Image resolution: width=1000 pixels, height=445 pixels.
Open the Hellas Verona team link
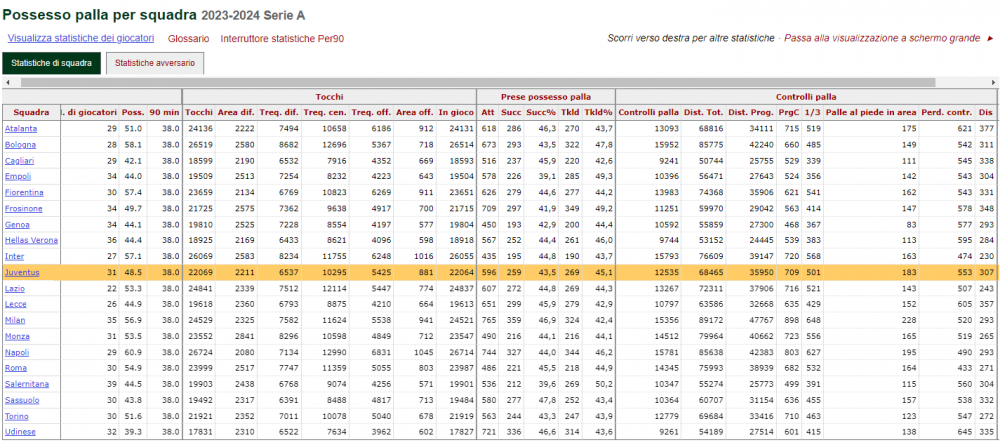[31, 240]
